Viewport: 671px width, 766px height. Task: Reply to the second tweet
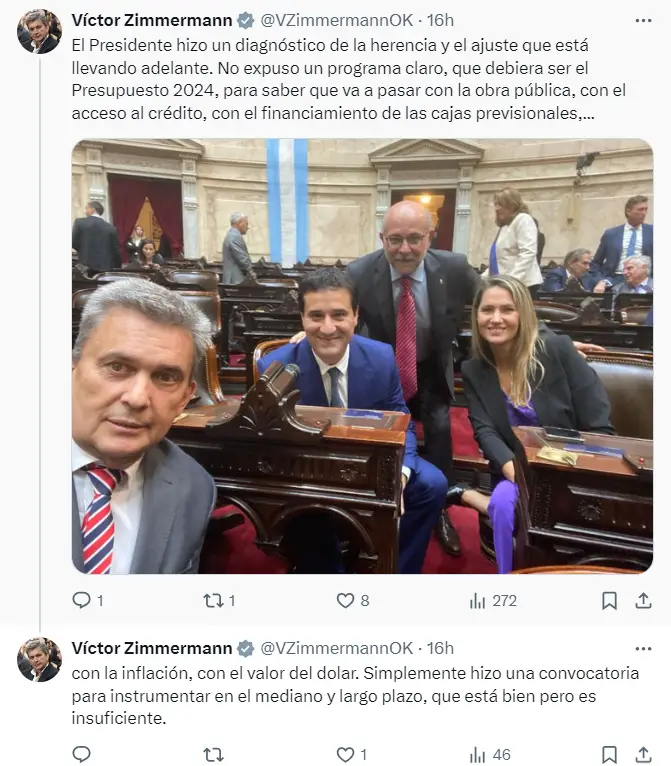point(82,754)
